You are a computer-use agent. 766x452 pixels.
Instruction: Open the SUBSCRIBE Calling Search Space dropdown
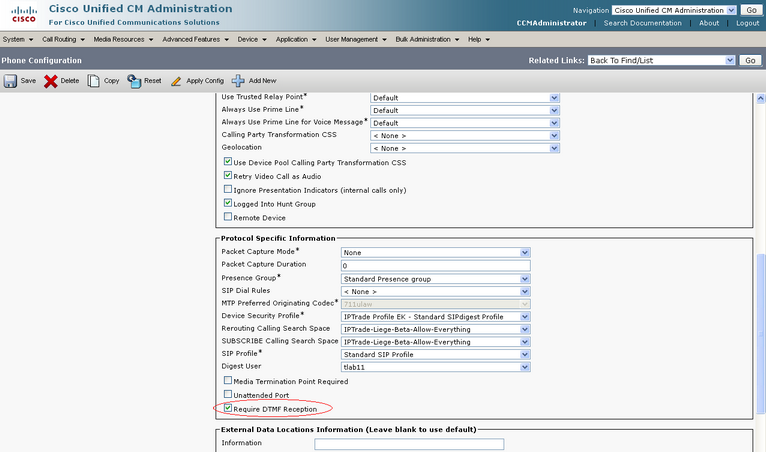436,342
